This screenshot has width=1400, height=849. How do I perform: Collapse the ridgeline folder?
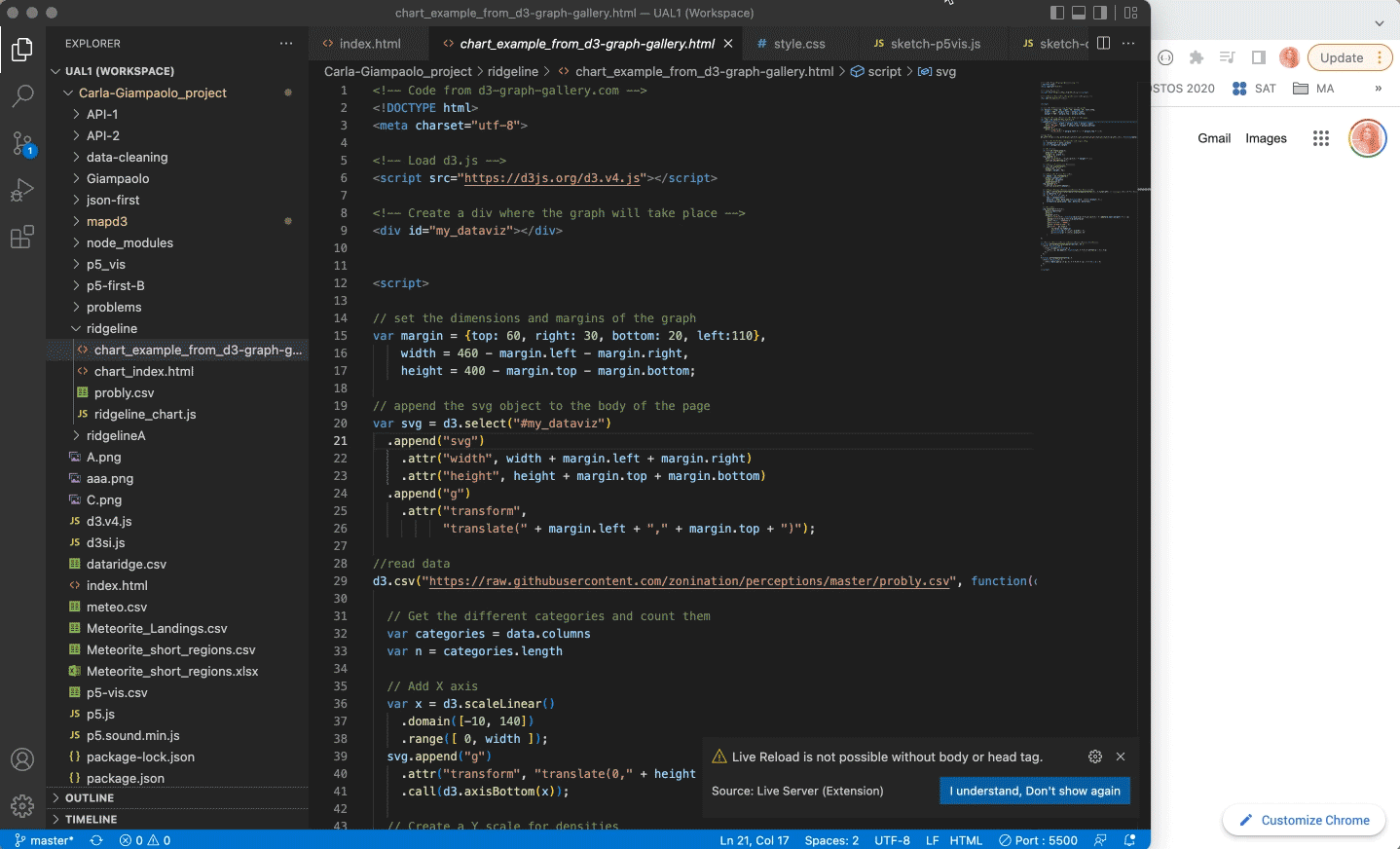point(111,328)
